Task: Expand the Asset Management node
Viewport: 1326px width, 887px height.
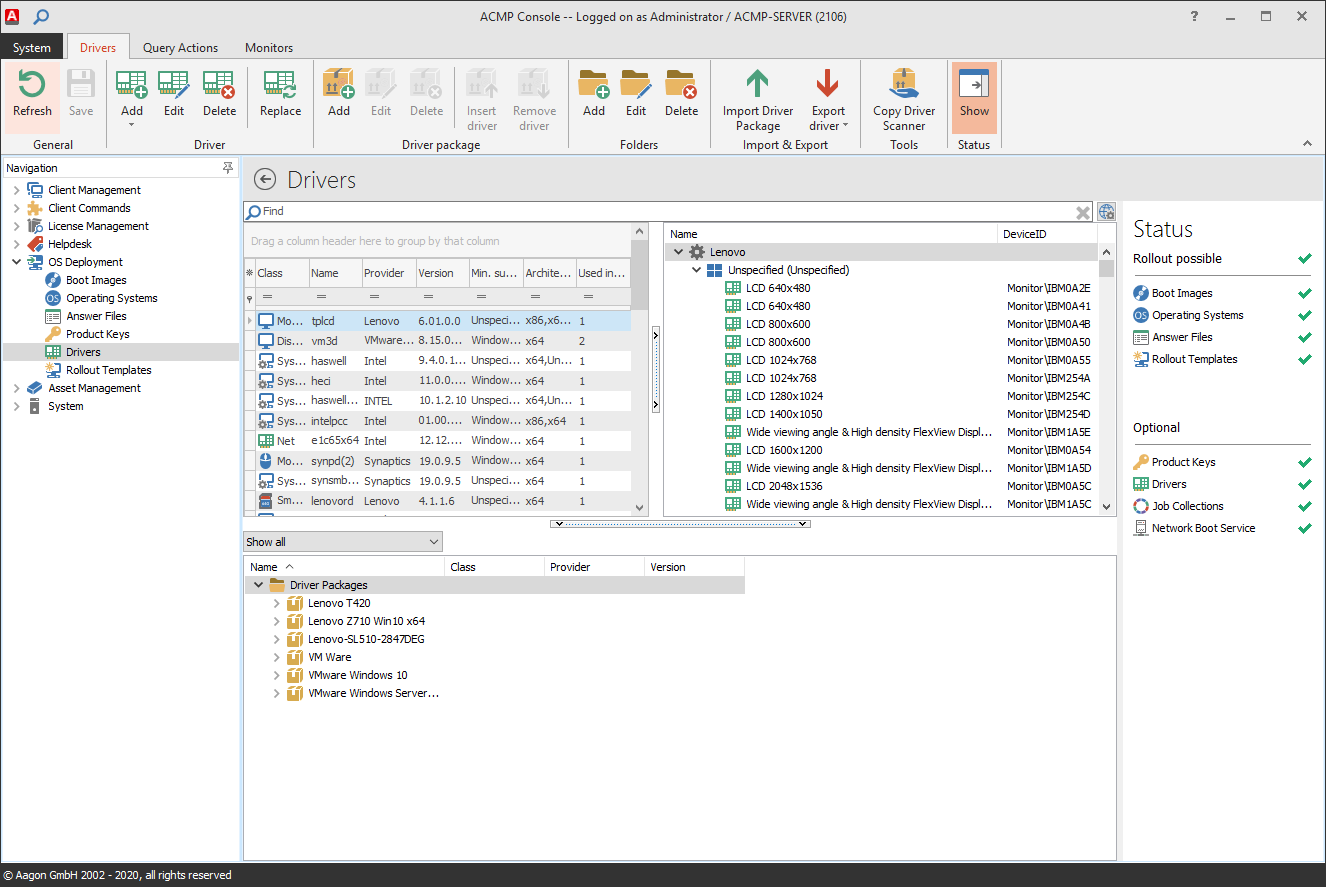Action: tap(16, 388)
